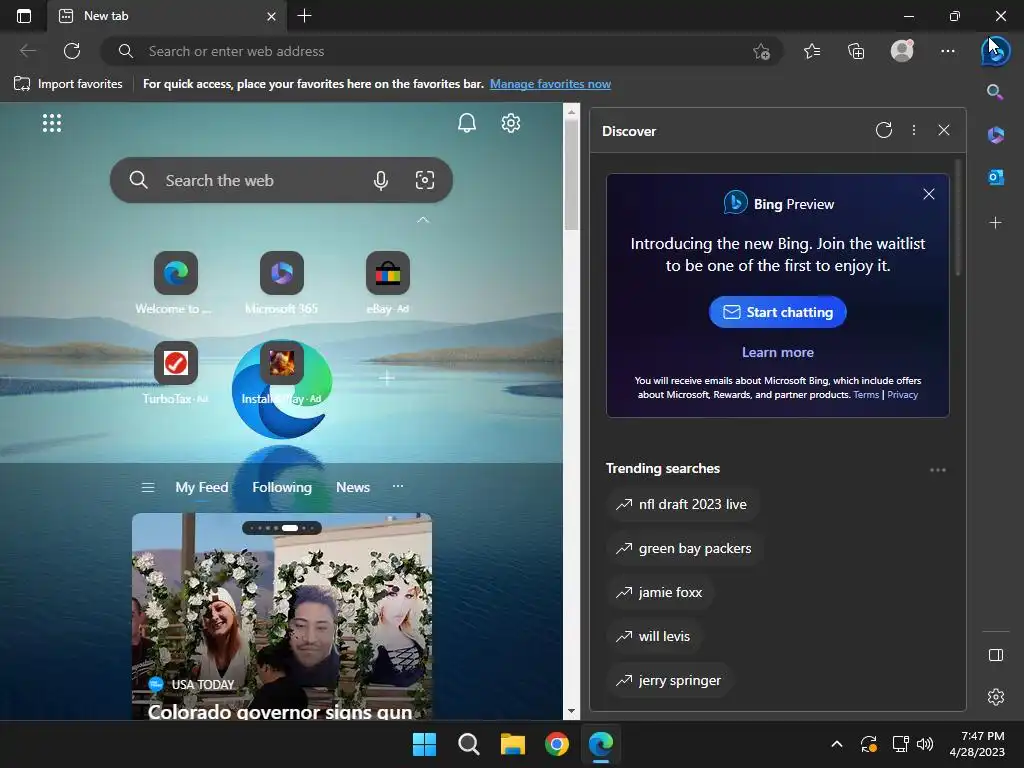
Task: Open Settings and more ellipsis menu
Action: click(948, 51)
